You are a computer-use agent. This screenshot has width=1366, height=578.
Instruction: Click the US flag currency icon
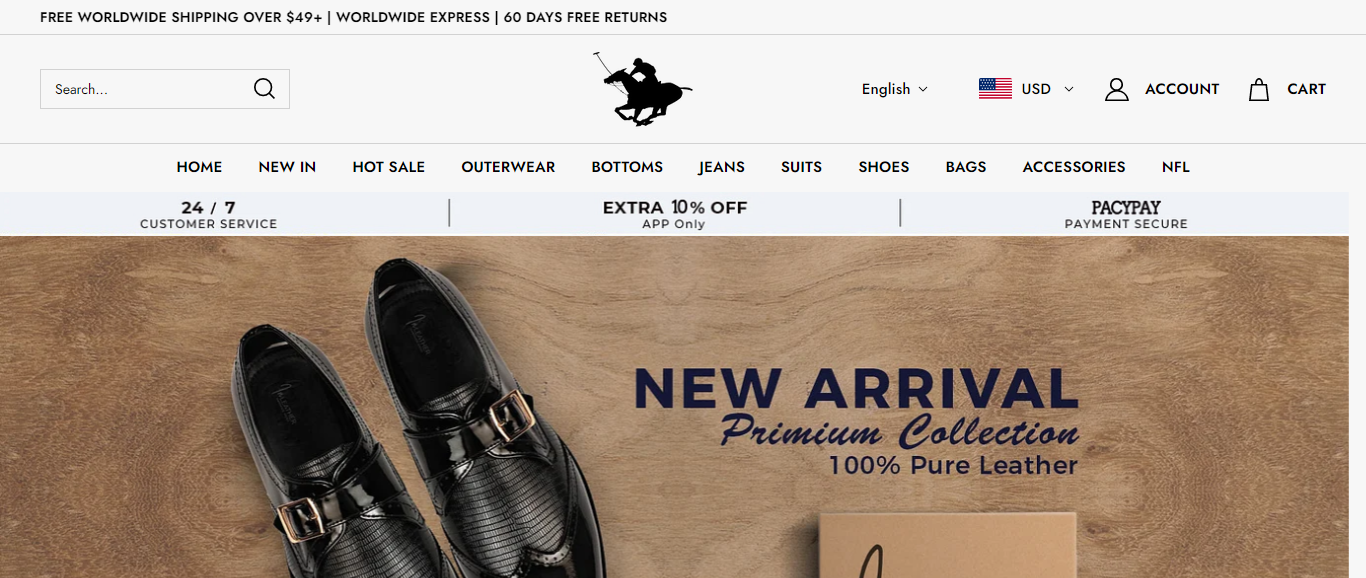[x=995, y=89]
